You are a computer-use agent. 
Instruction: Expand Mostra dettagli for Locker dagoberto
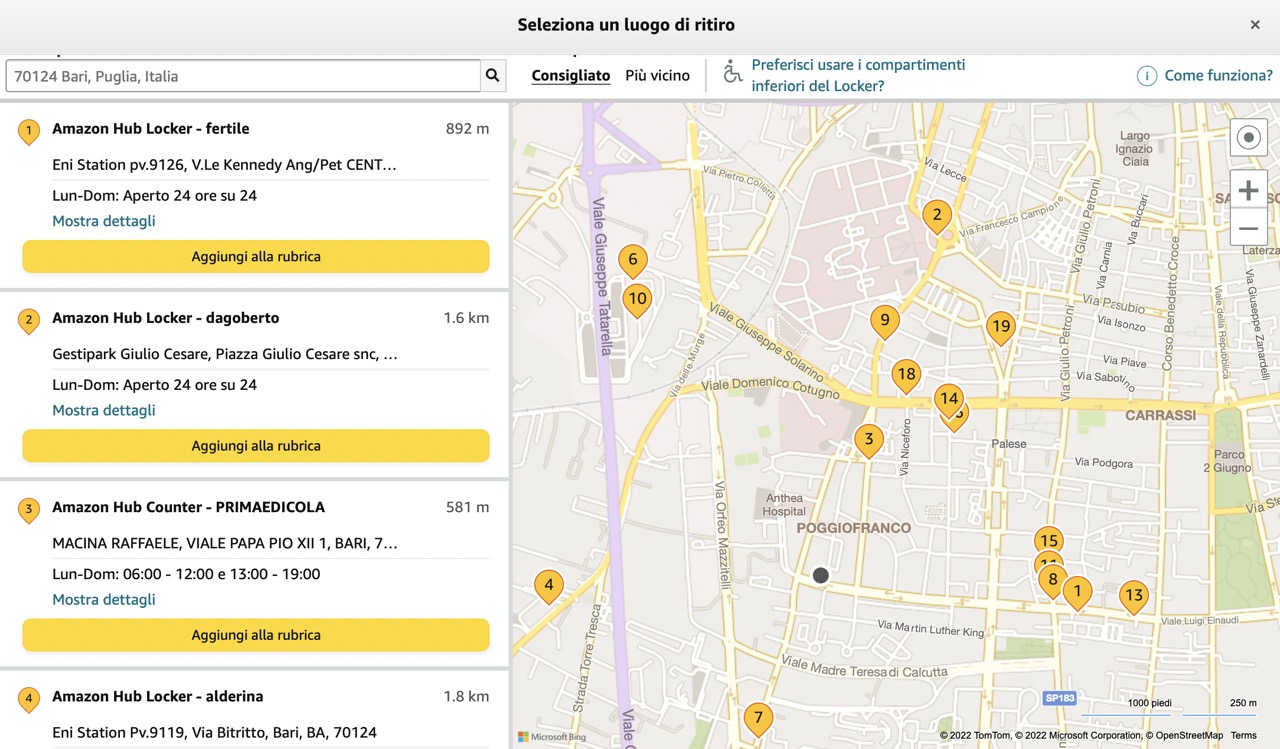pos(103,410)
